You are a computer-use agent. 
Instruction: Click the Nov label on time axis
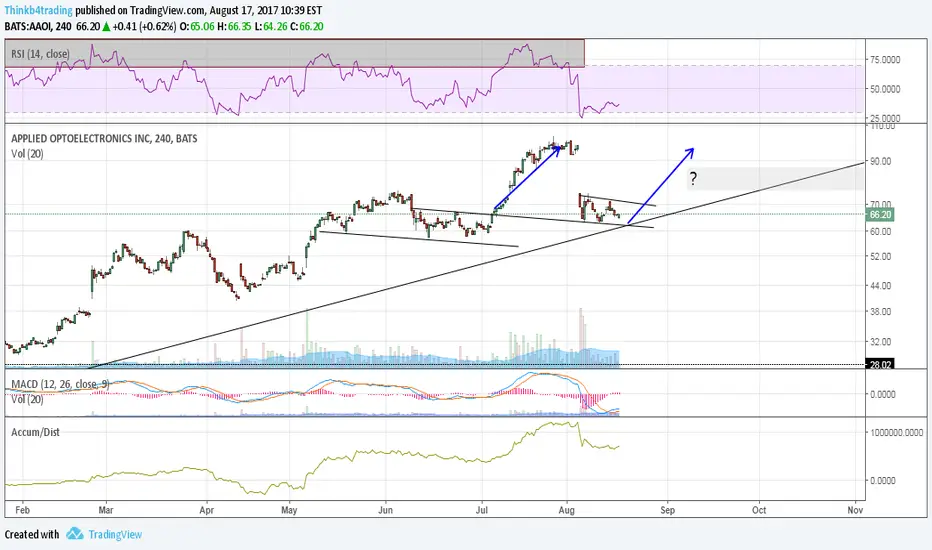pyautogui.click(x=855, y=510)
